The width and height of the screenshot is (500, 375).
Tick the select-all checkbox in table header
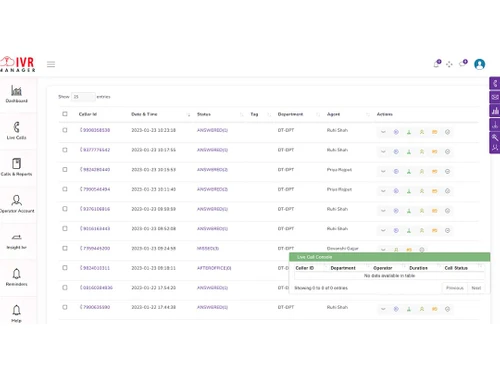tap(65, 114)
